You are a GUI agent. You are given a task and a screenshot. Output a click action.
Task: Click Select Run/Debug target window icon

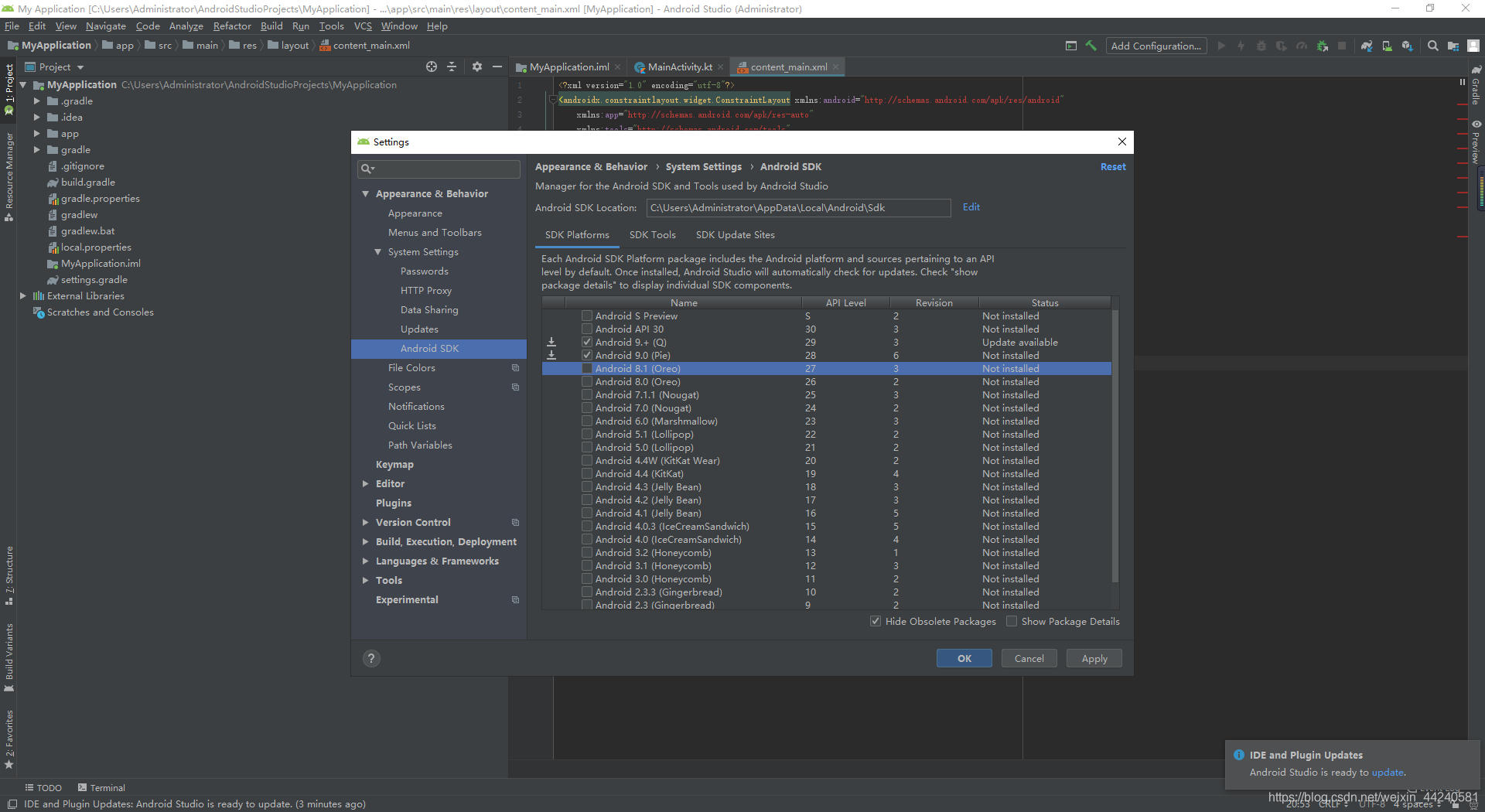coord(1071,46)
